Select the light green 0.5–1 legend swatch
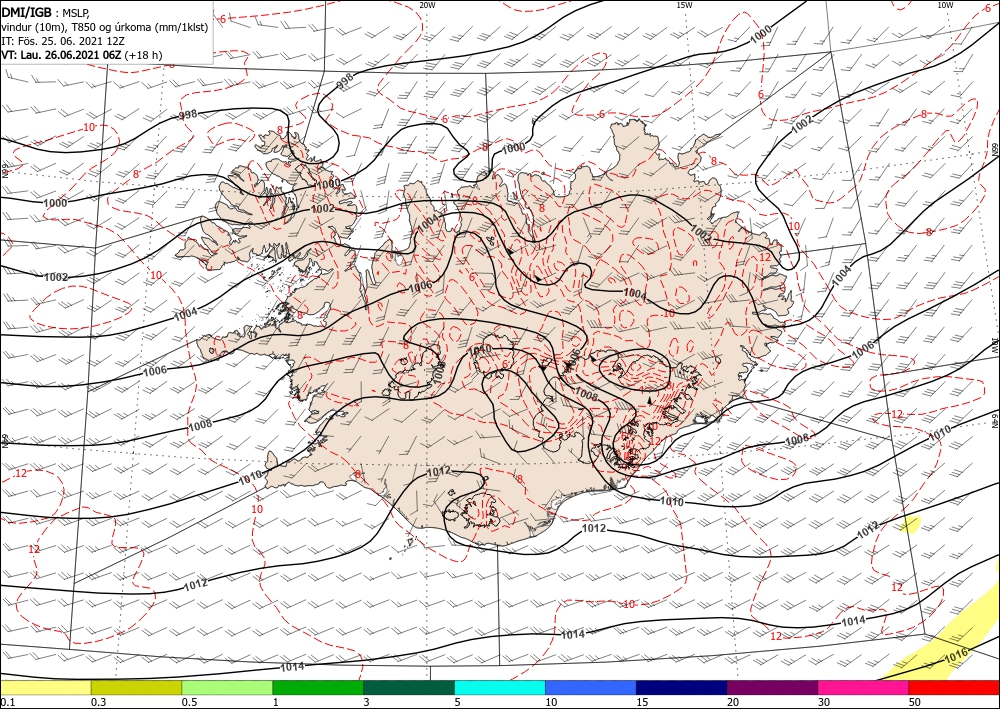This screenshot has height=709, width=1000. [x=227, y=688]
